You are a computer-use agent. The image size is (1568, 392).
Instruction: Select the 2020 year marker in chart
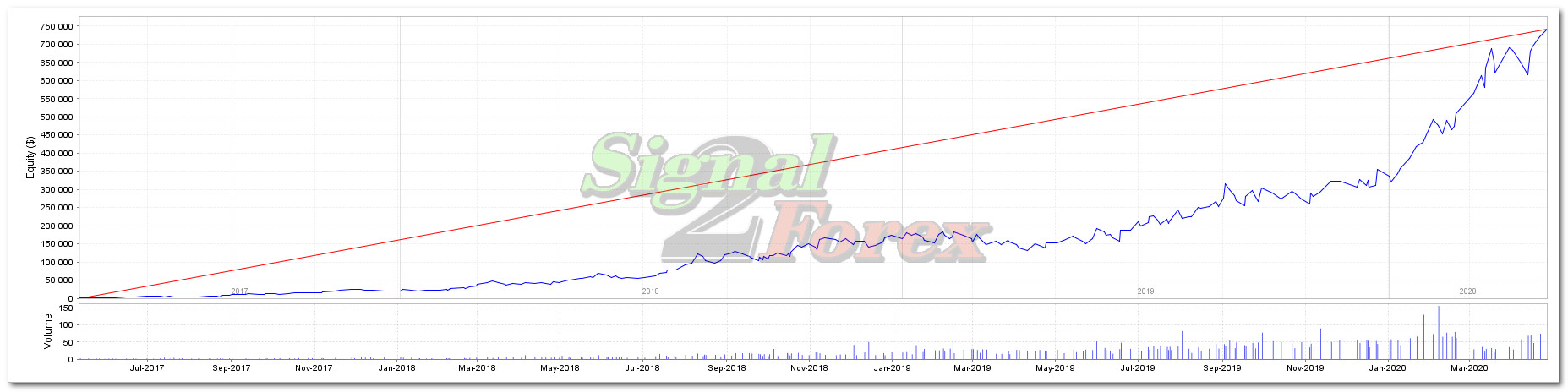coord(1467,291)
